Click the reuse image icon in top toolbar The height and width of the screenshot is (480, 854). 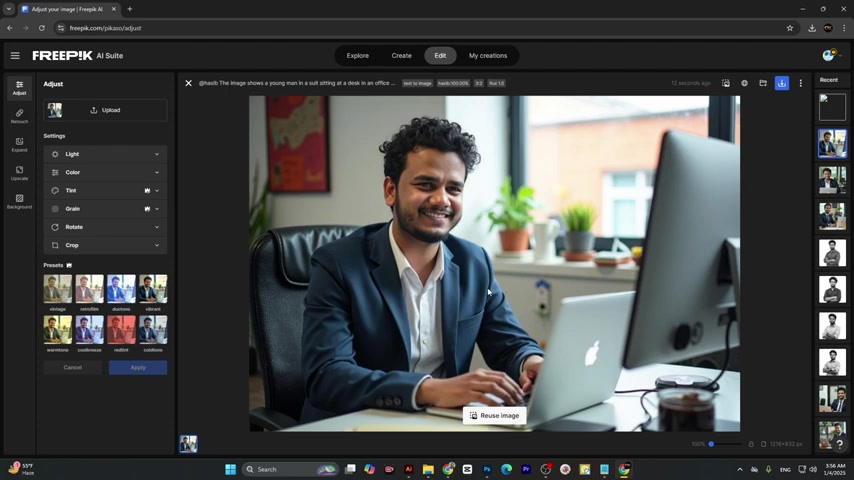click(x=726, y=83)
